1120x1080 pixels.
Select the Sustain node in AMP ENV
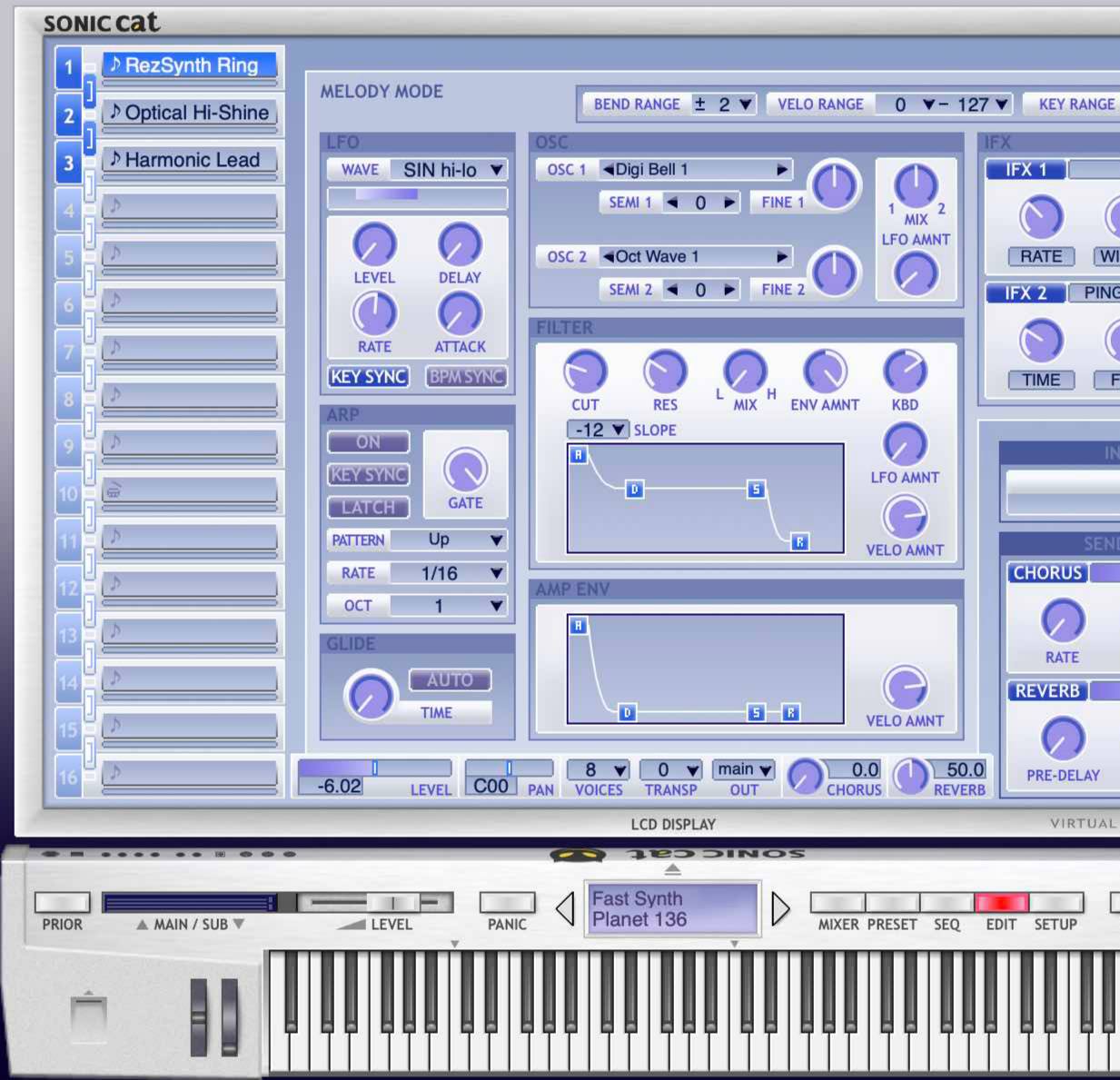(x=756, y=713)
